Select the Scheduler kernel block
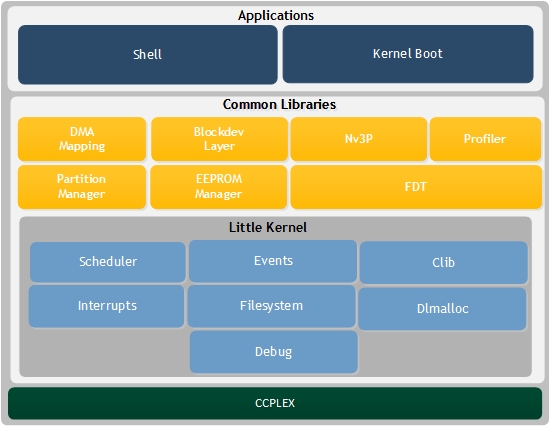550x426 pixels. click(x=108, y=262)
